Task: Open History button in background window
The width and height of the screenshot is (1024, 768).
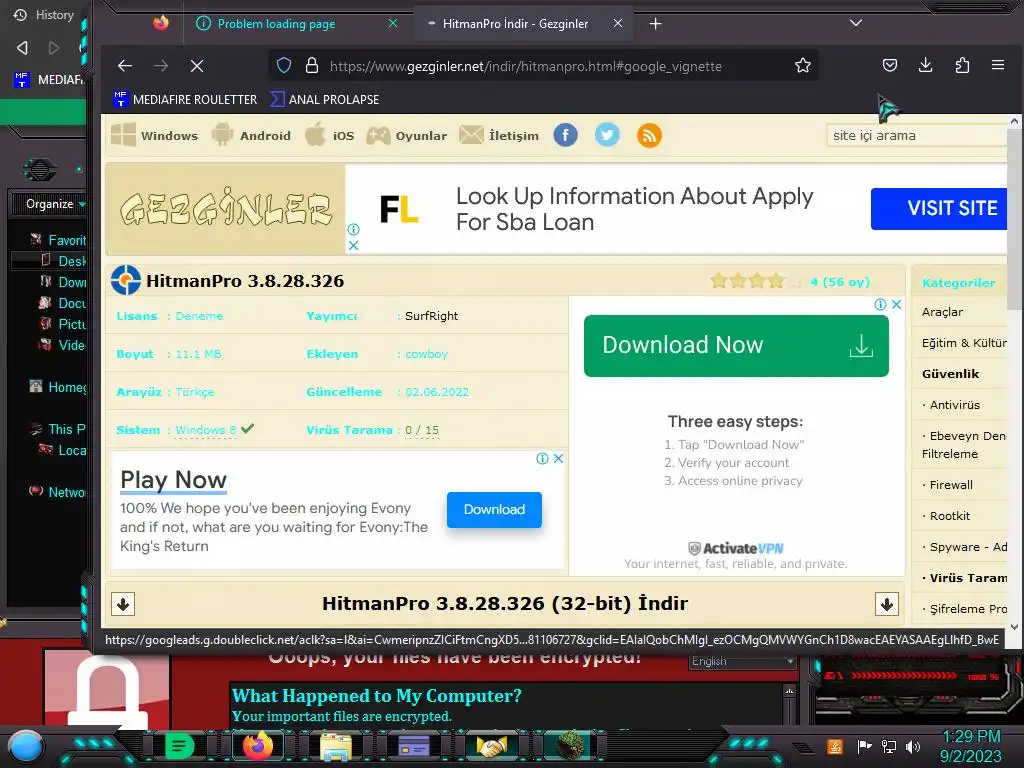Action: coord(44,14)
